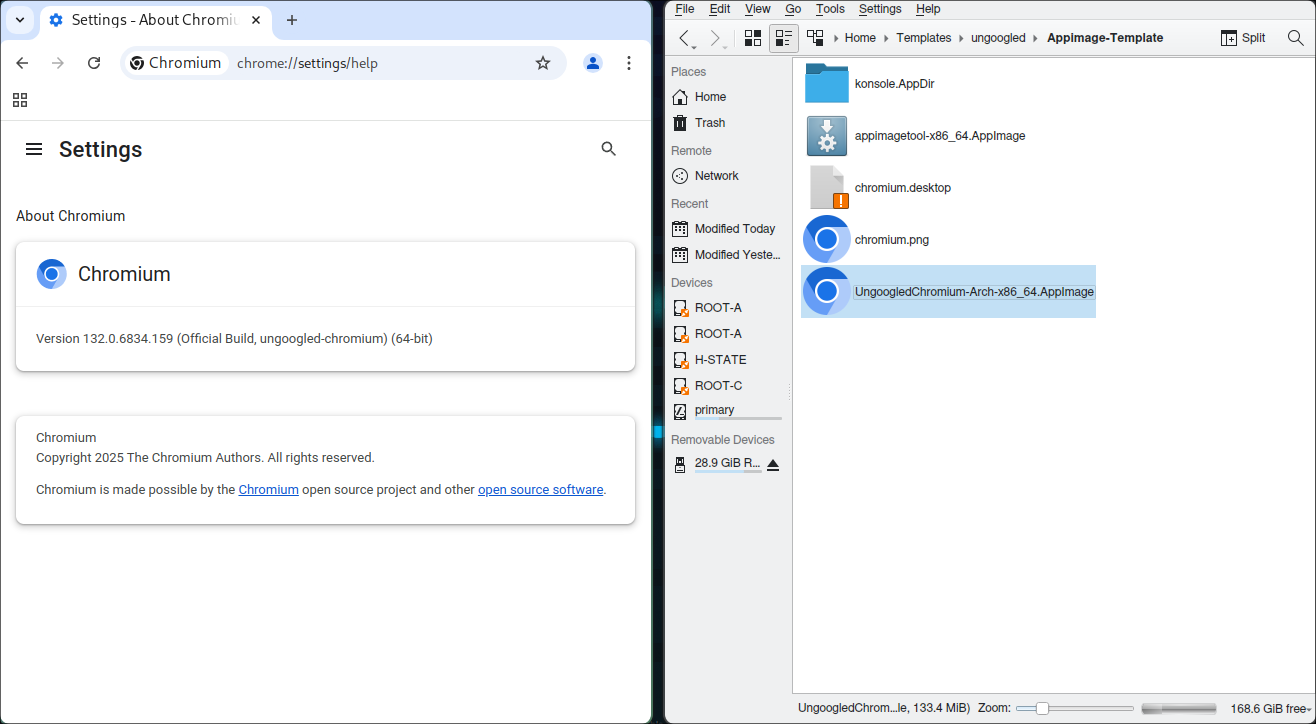Click the Places section header
This screenshot has width=1316, height=724.
(x=688, y=72)
